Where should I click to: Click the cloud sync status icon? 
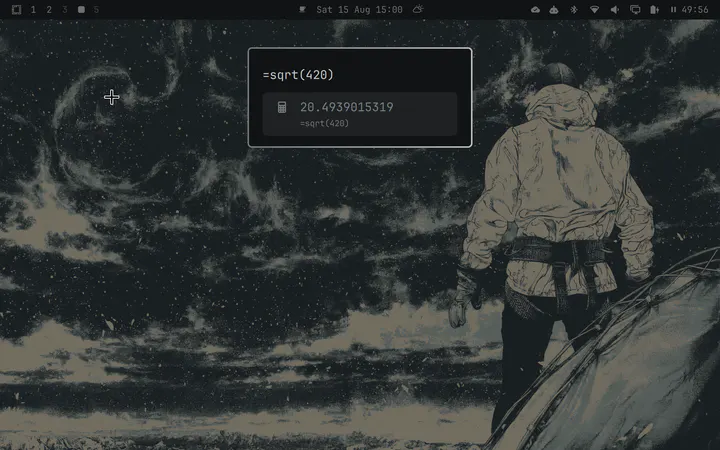click(535, 10)
